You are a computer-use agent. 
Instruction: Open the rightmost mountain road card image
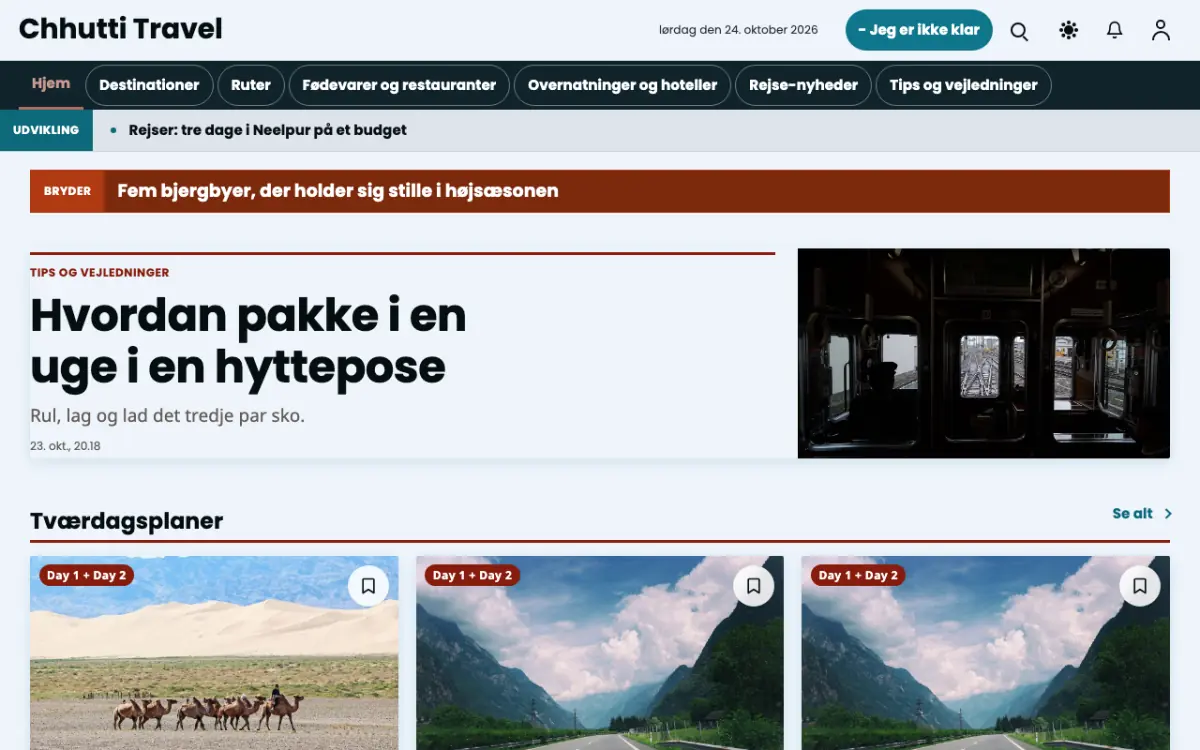[986, 653]
